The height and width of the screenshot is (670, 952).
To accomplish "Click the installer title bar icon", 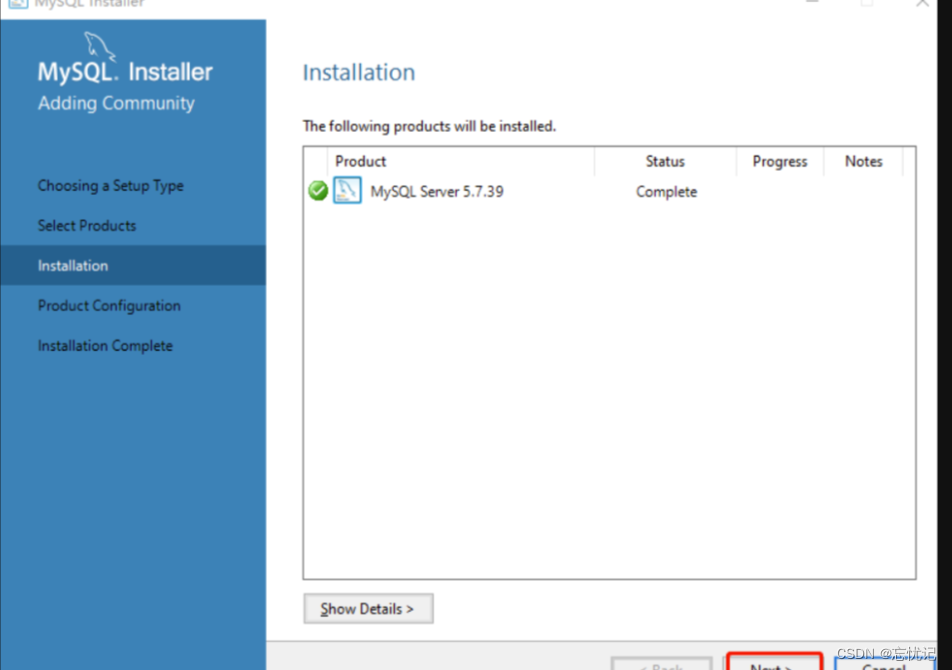I will click(17, 3).
